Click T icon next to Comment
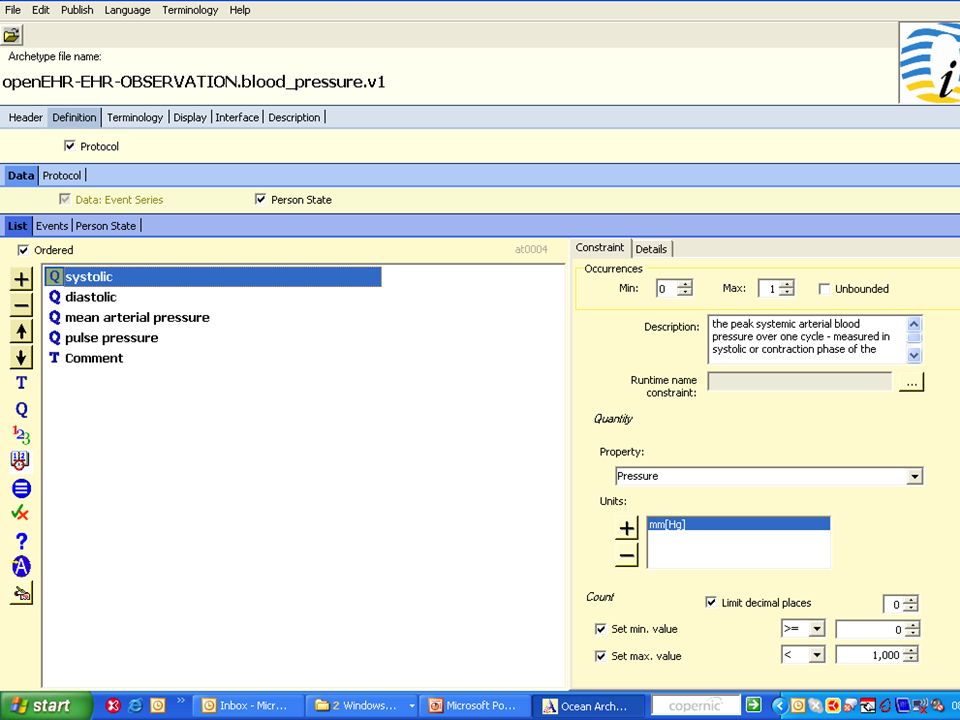The height and width of the screenshot is (720, 960). (54, 358)
